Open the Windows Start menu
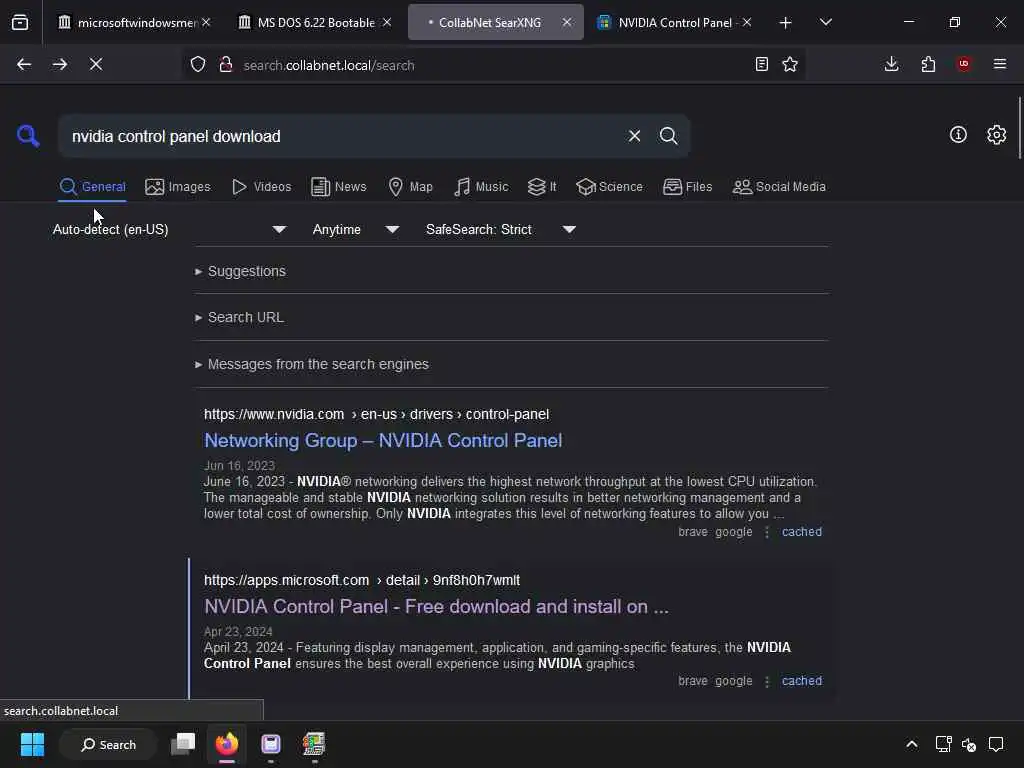The image size is (1024, 768). pos(32,744)
